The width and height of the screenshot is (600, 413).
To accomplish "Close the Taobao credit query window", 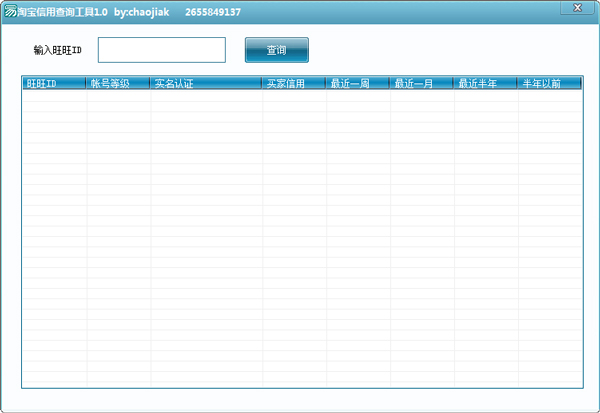I will [x=578, y=8].
